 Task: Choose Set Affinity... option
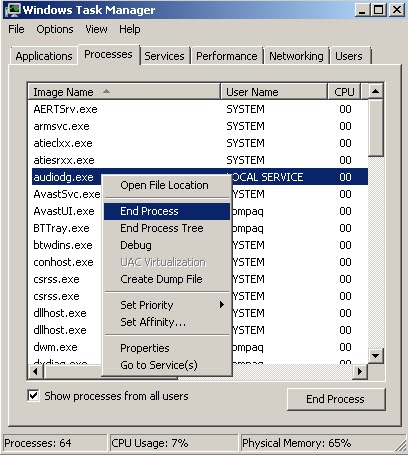pyautogui.click(x=167, y=322)
